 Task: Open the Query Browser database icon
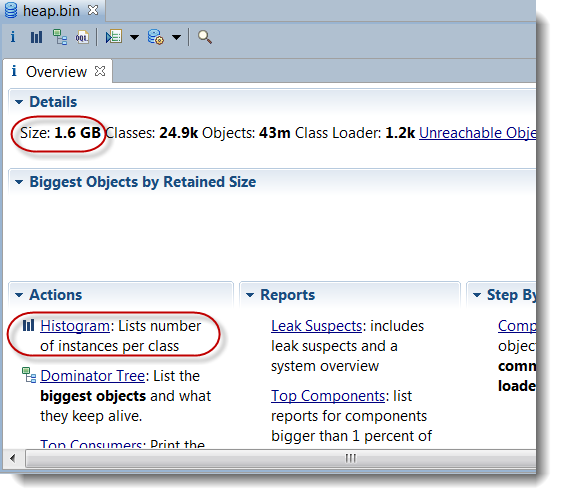coord(156,37)
